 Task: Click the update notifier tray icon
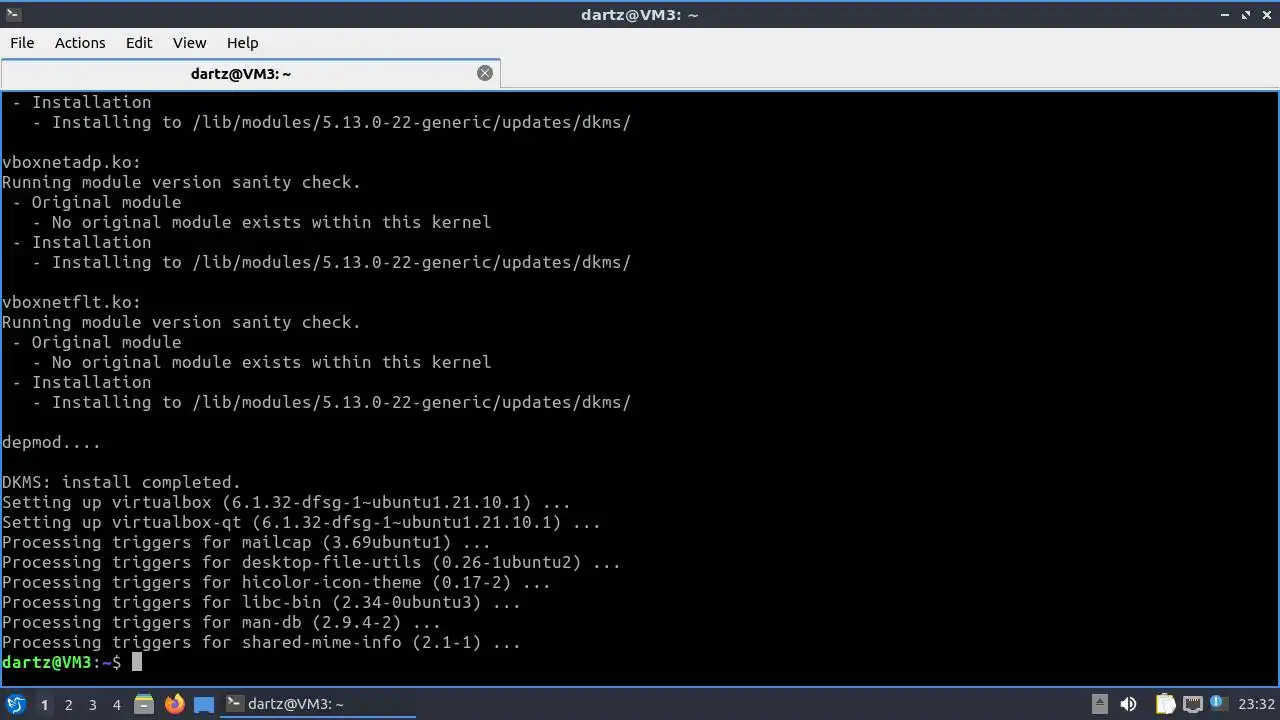tap(1218, 704)
